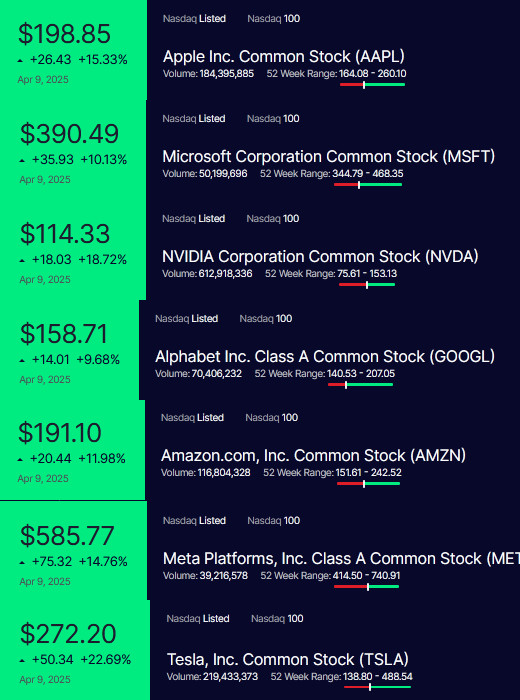520x700 pixels.
Task: Click the up-arrow icon beside Amazon's +20.44 change
Action: tap(20, 459)
